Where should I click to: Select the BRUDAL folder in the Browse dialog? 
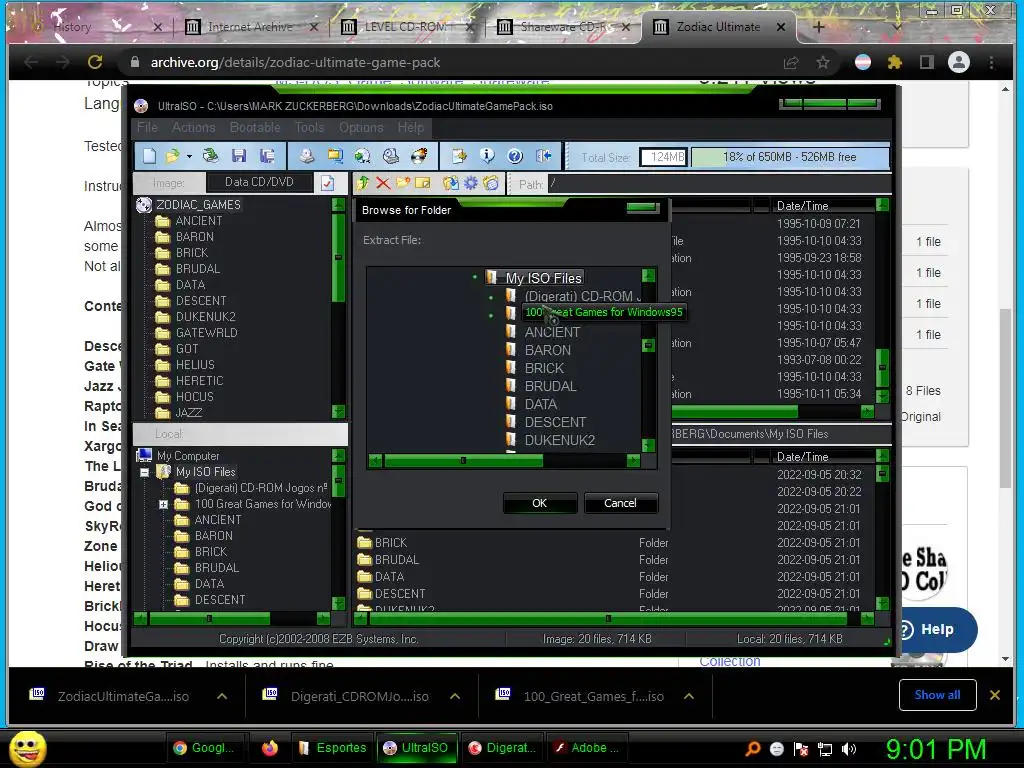coord(551,386)
